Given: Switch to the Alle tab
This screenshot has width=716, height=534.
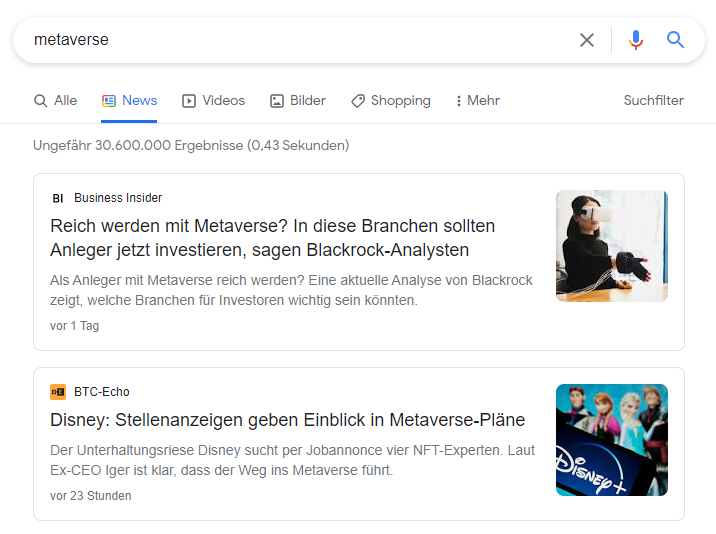Looking at the screenshot, I should click(56, 100).
